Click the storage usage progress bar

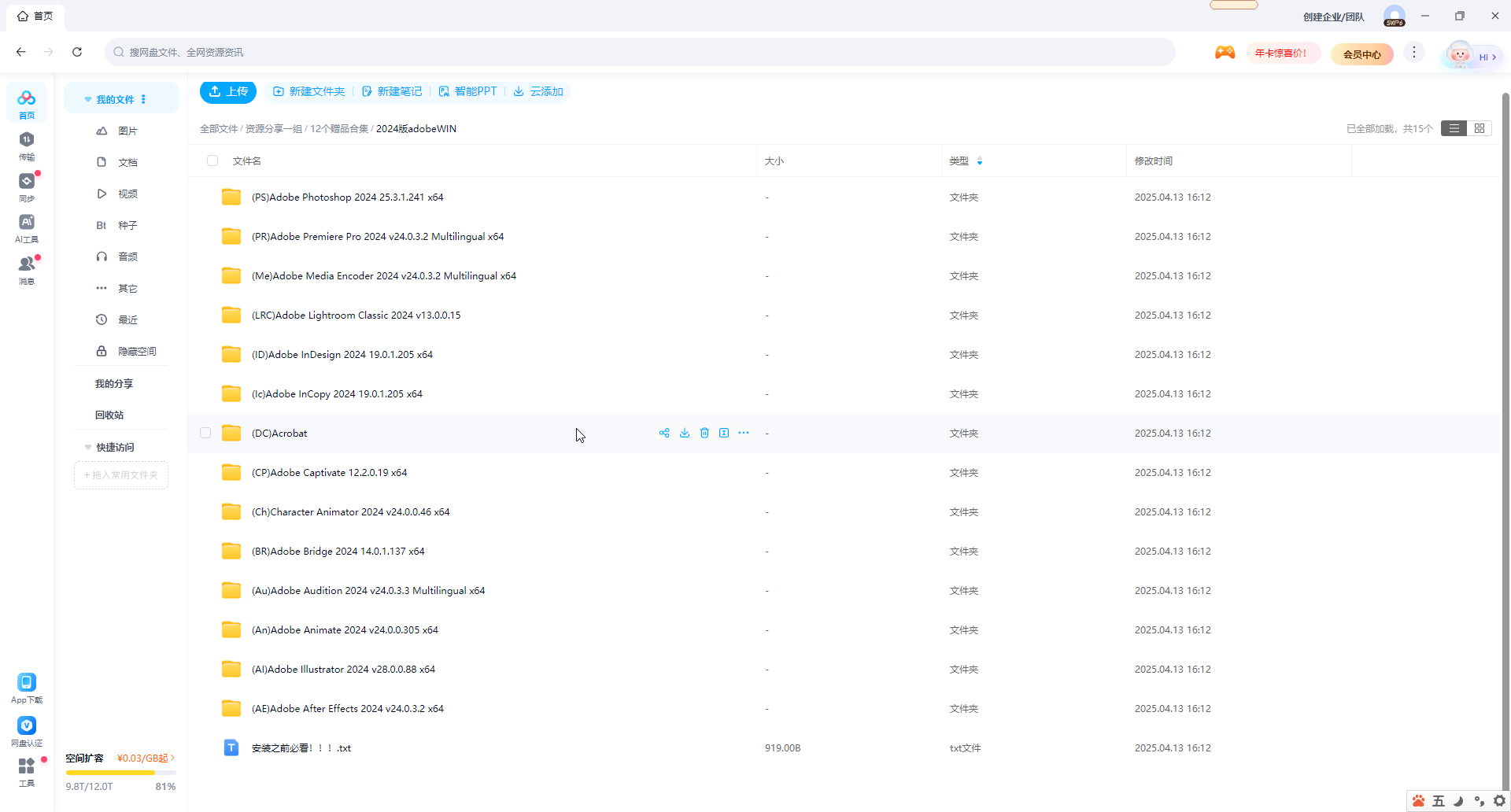pyautogui.click(x=120, y=773)
